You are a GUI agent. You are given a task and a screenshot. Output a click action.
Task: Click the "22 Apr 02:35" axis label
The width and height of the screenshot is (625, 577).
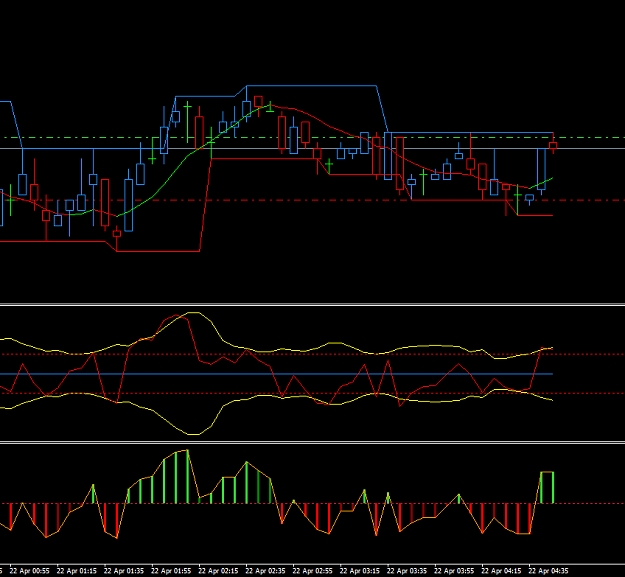pos(265,571)
